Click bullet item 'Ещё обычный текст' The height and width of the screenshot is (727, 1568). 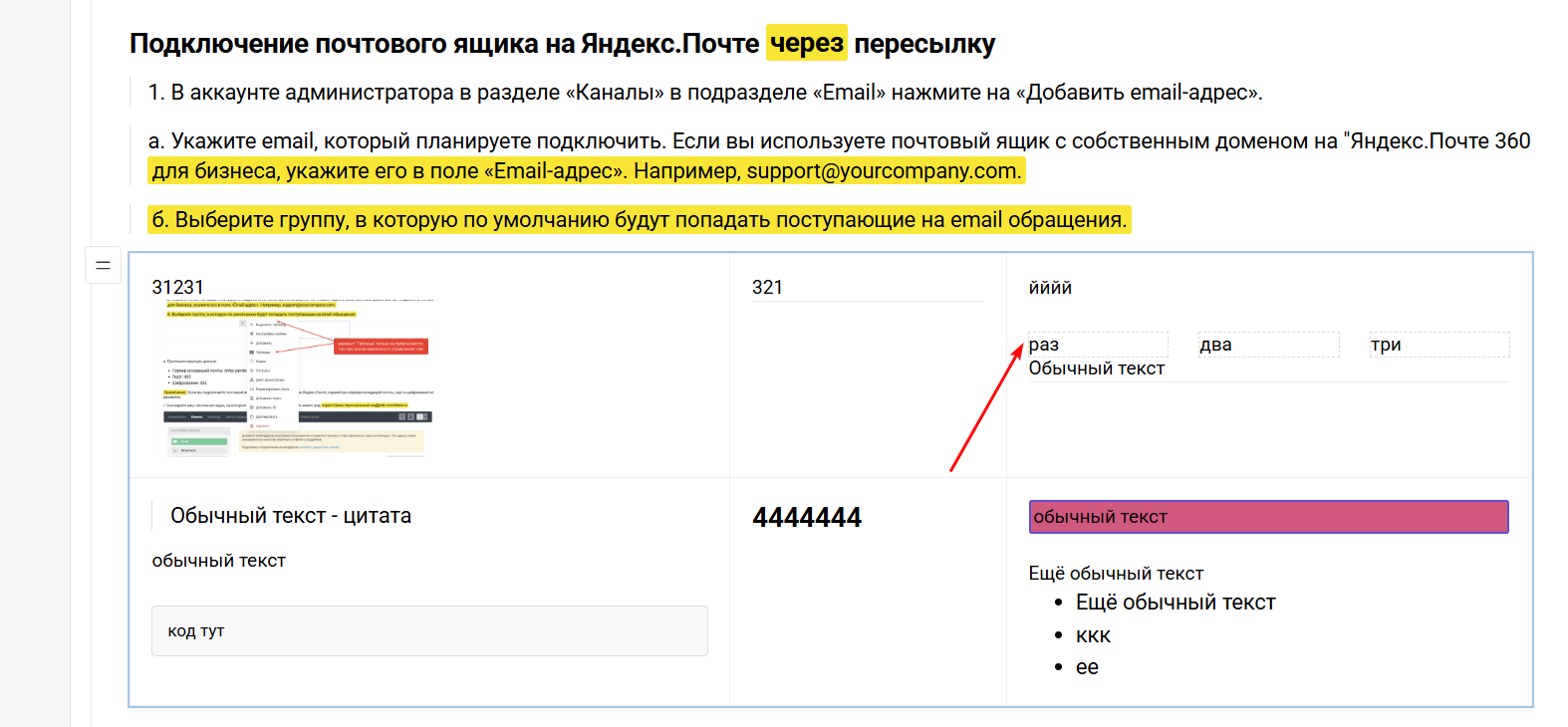click(x=1176, y=603)
